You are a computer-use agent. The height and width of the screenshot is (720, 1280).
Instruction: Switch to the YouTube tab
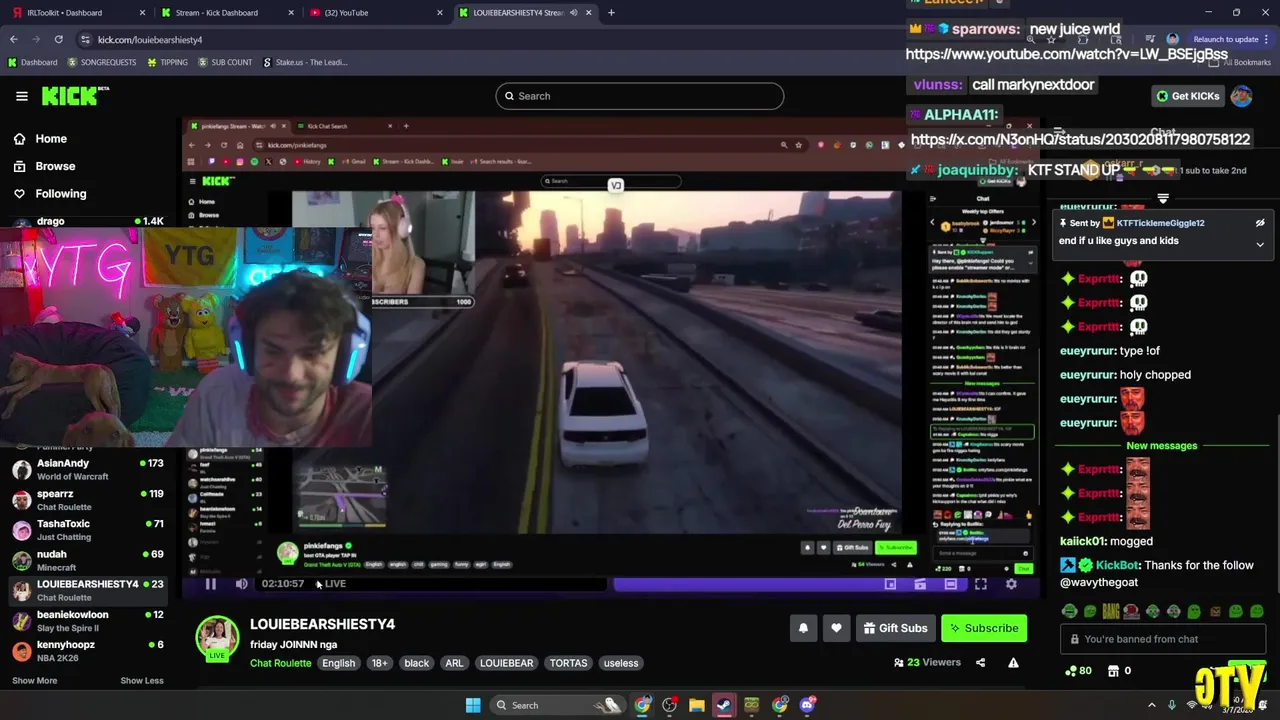(x=377, y=13)
